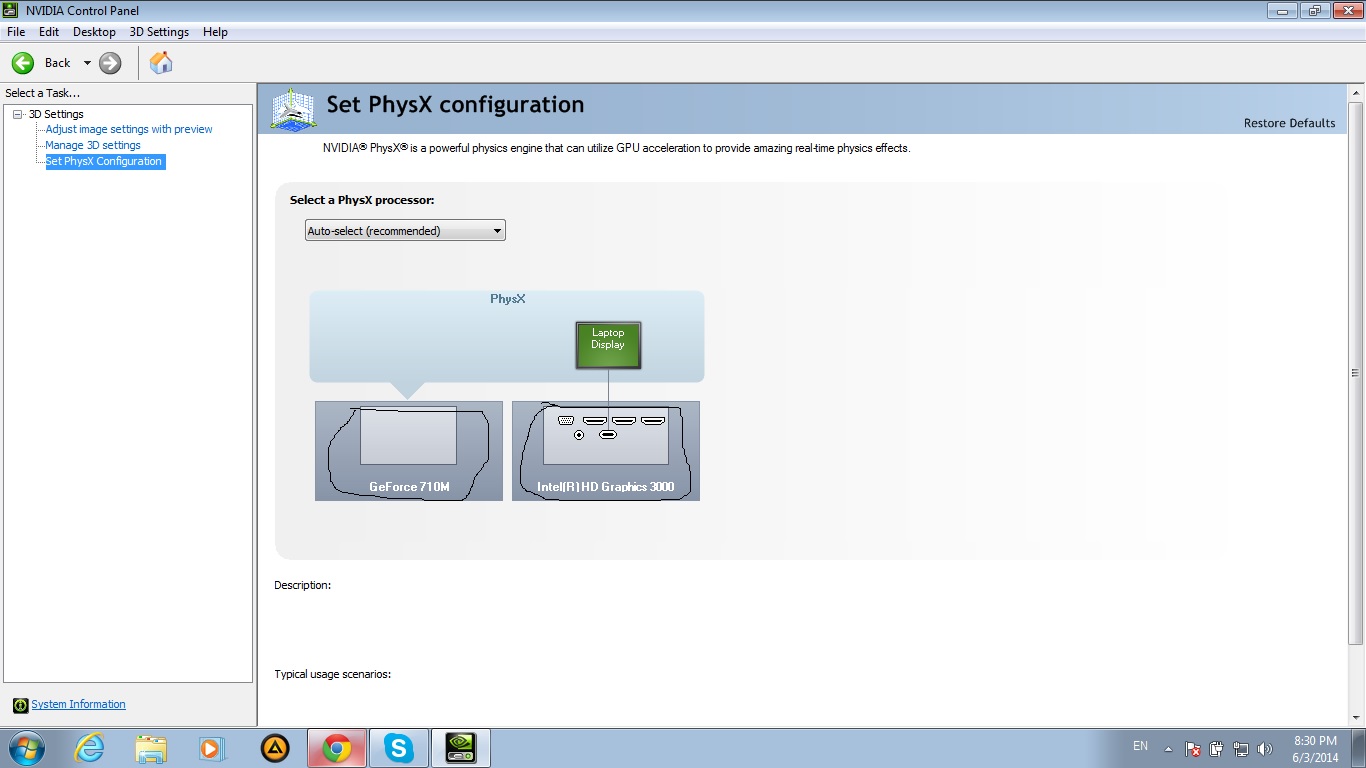Open the Desktop menu
This screenshot has height=768, width=1366.
point(94,32)
